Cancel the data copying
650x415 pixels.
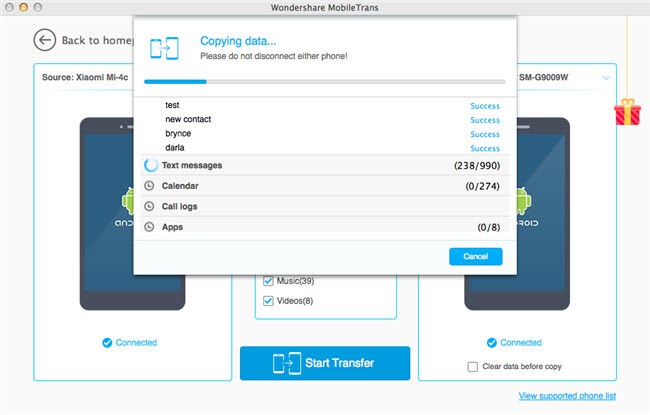475,256
